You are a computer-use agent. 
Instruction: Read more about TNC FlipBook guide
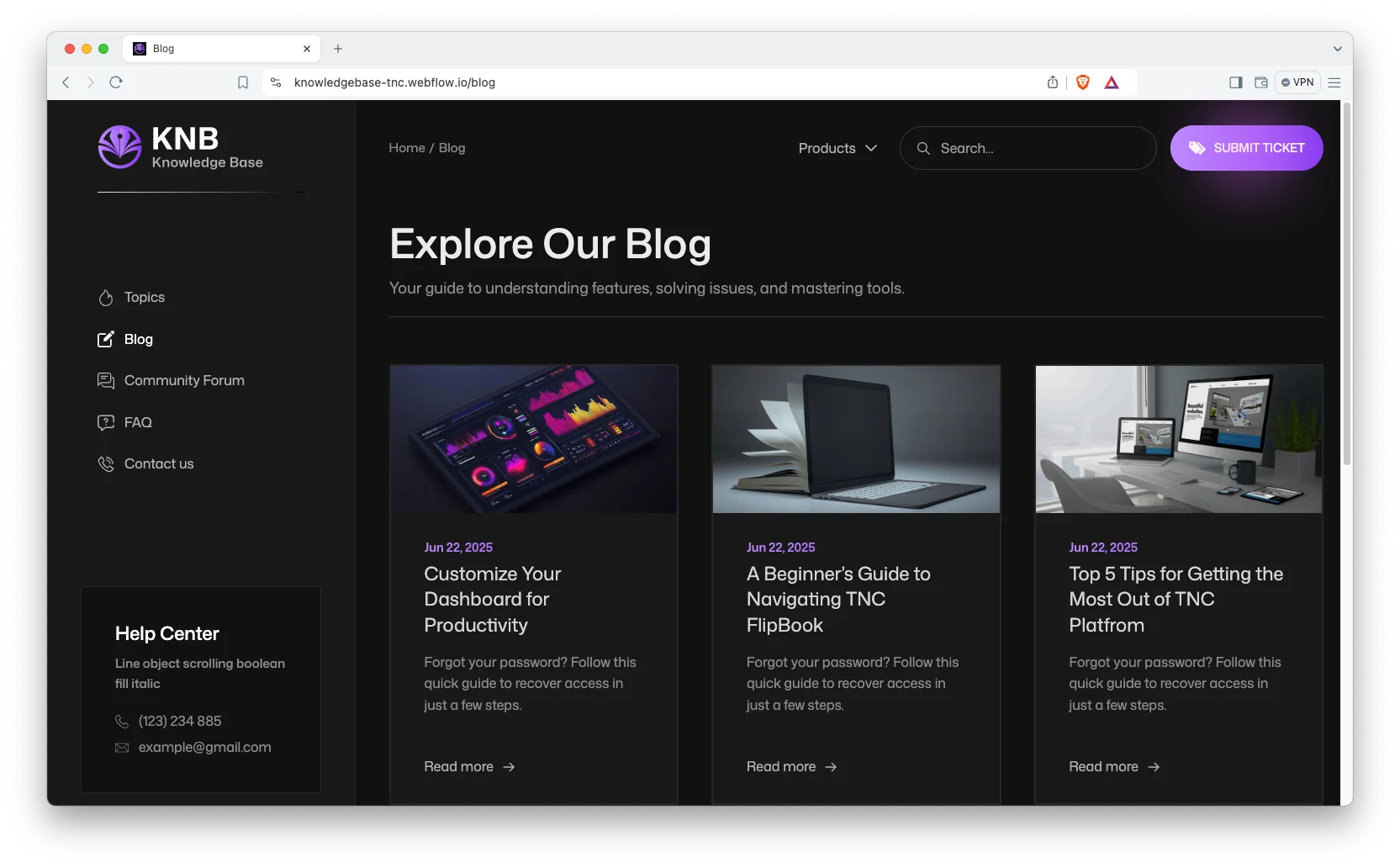point(781,766)
